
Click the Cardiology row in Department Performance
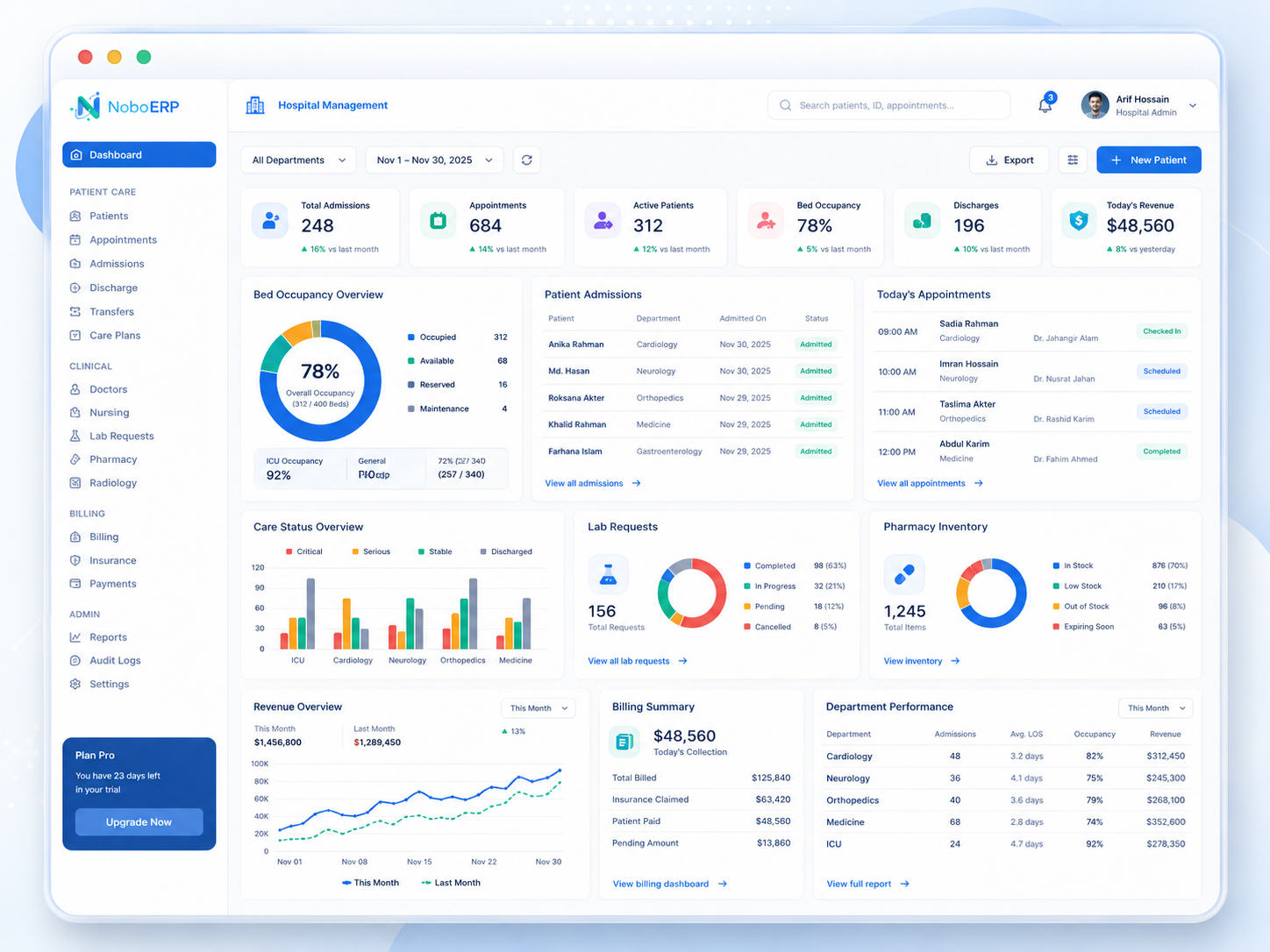(x=1006, y=756)
